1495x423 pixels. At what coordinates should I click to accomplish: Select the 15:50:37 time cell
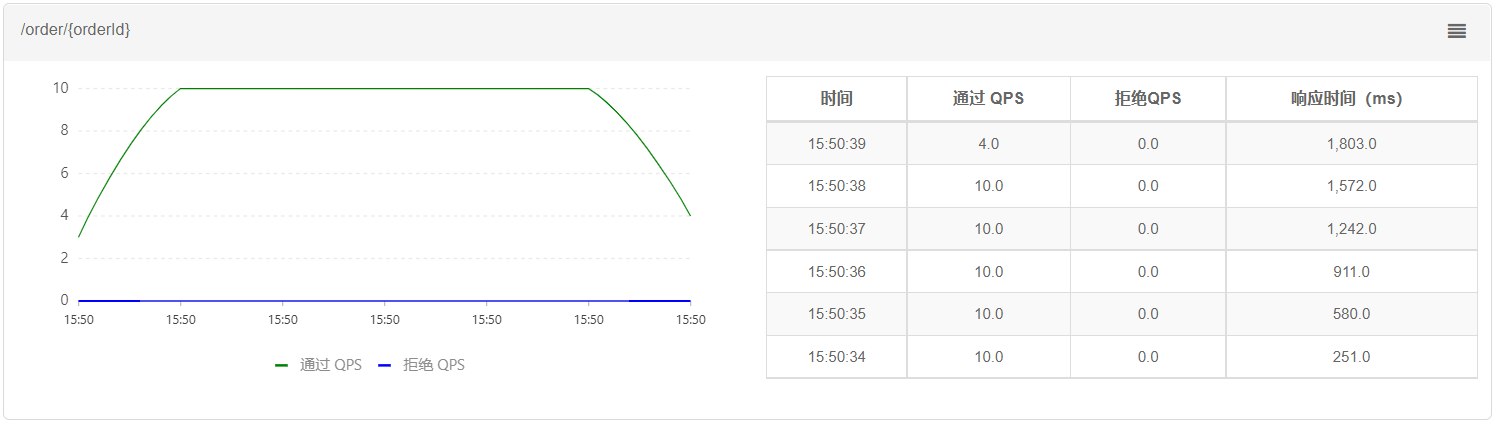(x=836, y=229)
